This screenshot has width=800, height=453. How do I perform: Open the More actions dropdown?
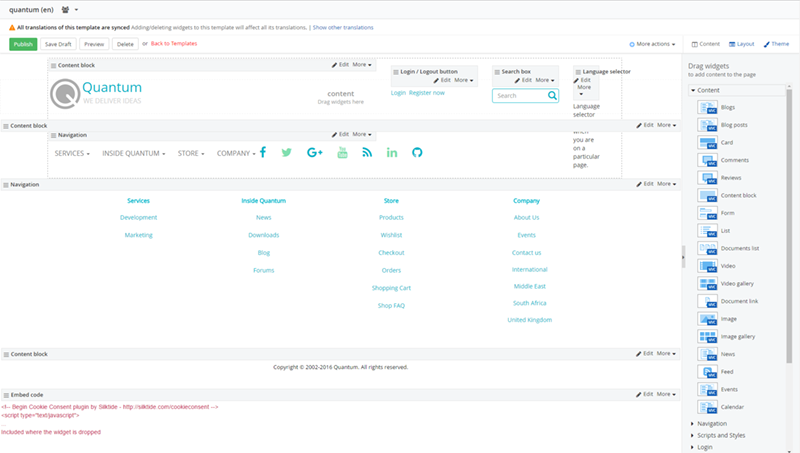(653, 44)
